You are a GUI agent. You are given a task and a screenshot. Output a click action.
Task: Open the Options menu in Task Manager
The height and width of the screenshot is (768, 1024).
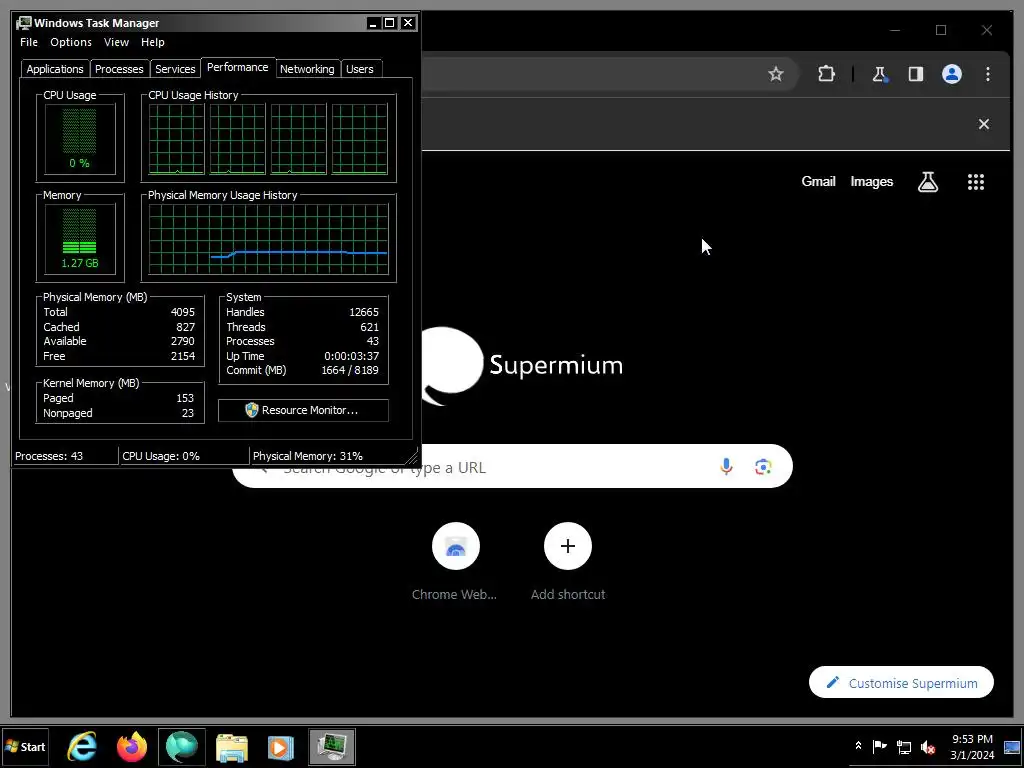(x=71, y=42)
